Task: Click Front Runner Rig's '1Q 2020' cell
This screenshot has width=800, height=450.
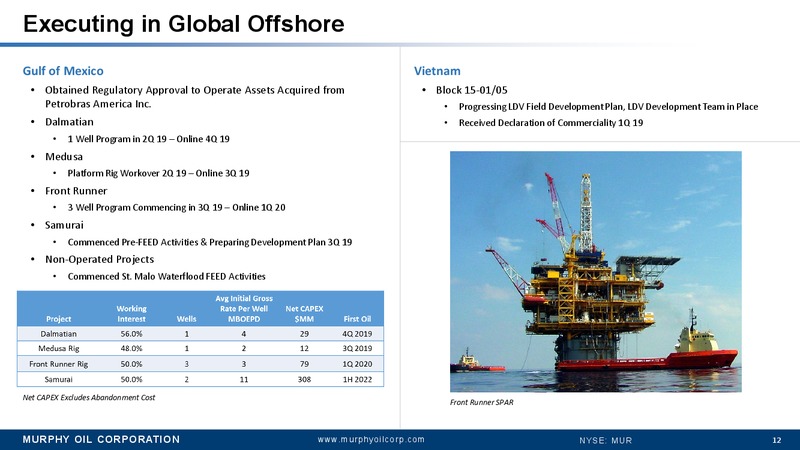Action: coord(357,364)
